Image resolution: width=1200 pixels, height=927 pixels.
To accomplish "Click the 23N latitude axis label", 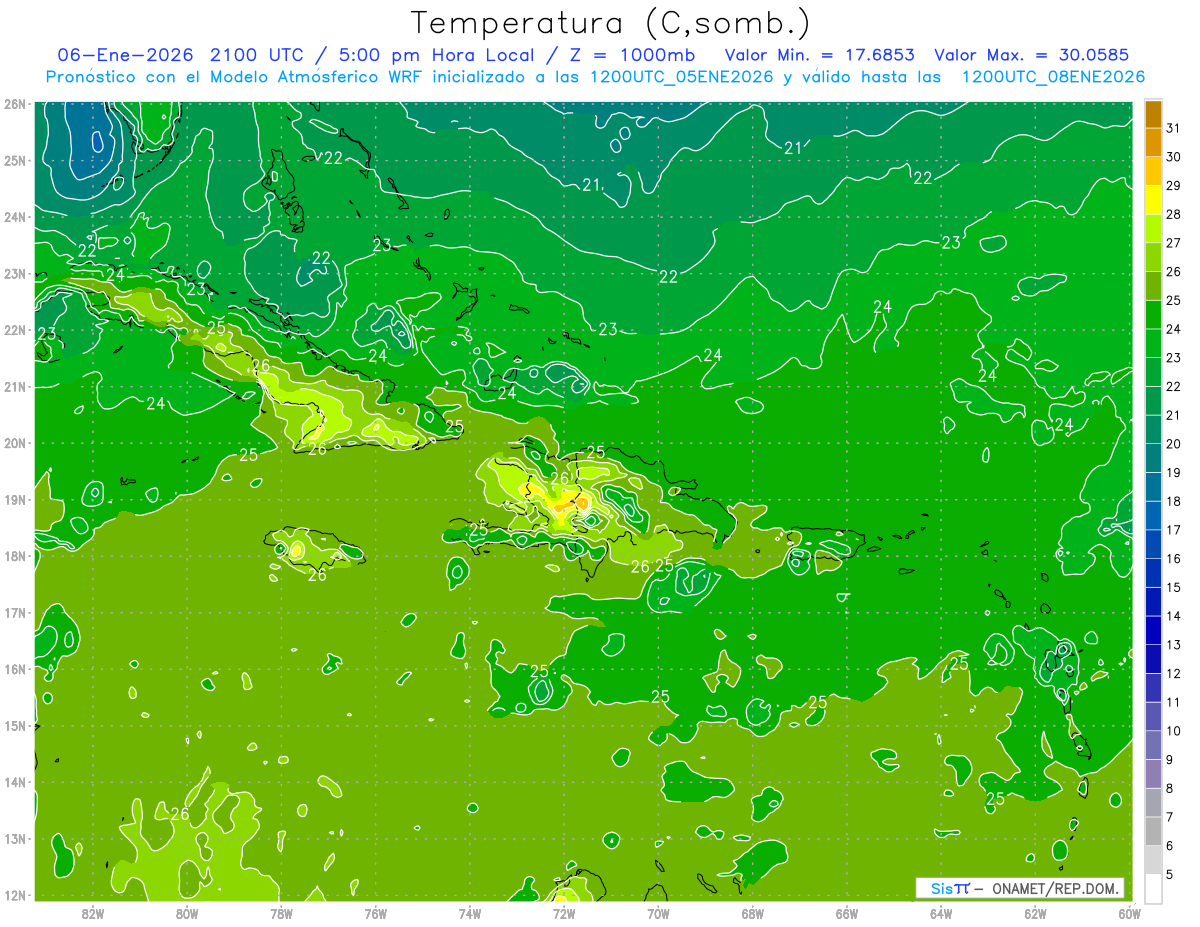I will [x=15, y=274].
